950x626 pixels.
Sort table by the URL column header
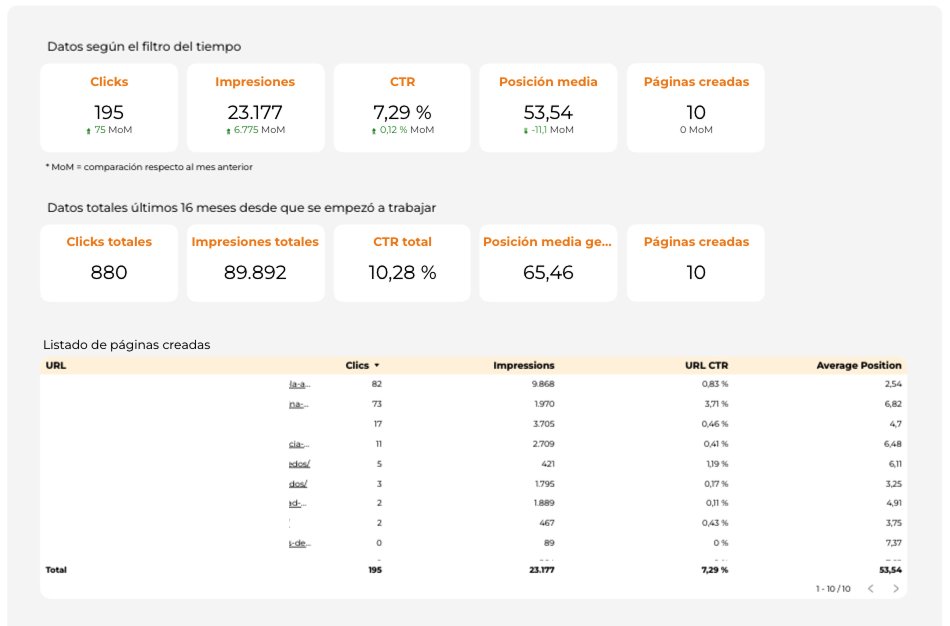click(x=55, y=366)
